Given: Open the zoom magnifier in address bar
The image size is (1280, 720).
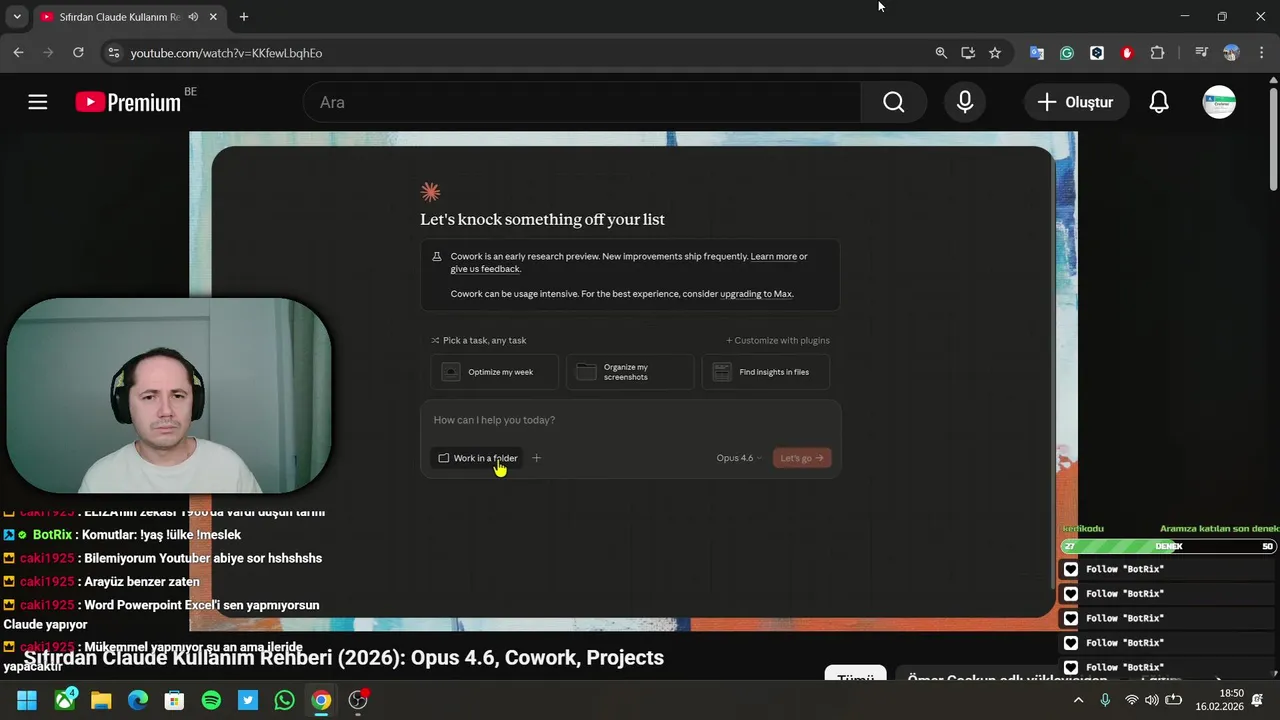Looking at the screenshot, I should (x=941, y=53).
